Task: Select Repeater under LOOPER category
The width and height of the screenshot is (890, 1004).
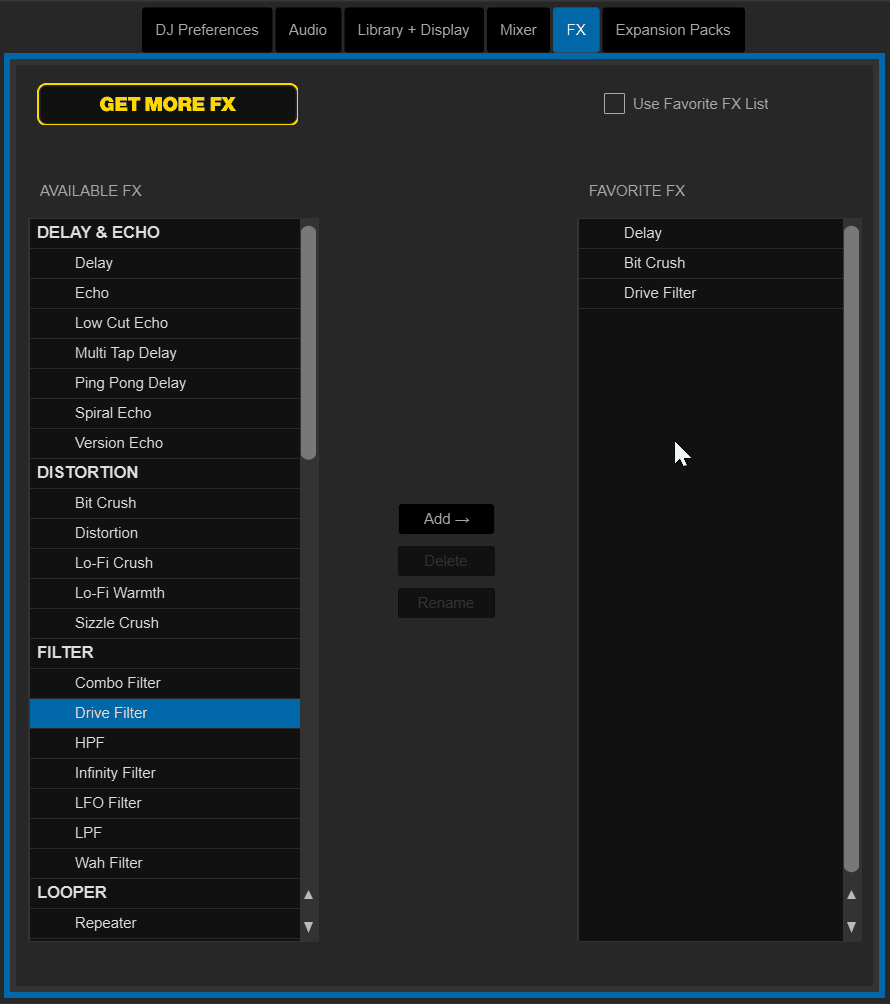Action: 106,923
